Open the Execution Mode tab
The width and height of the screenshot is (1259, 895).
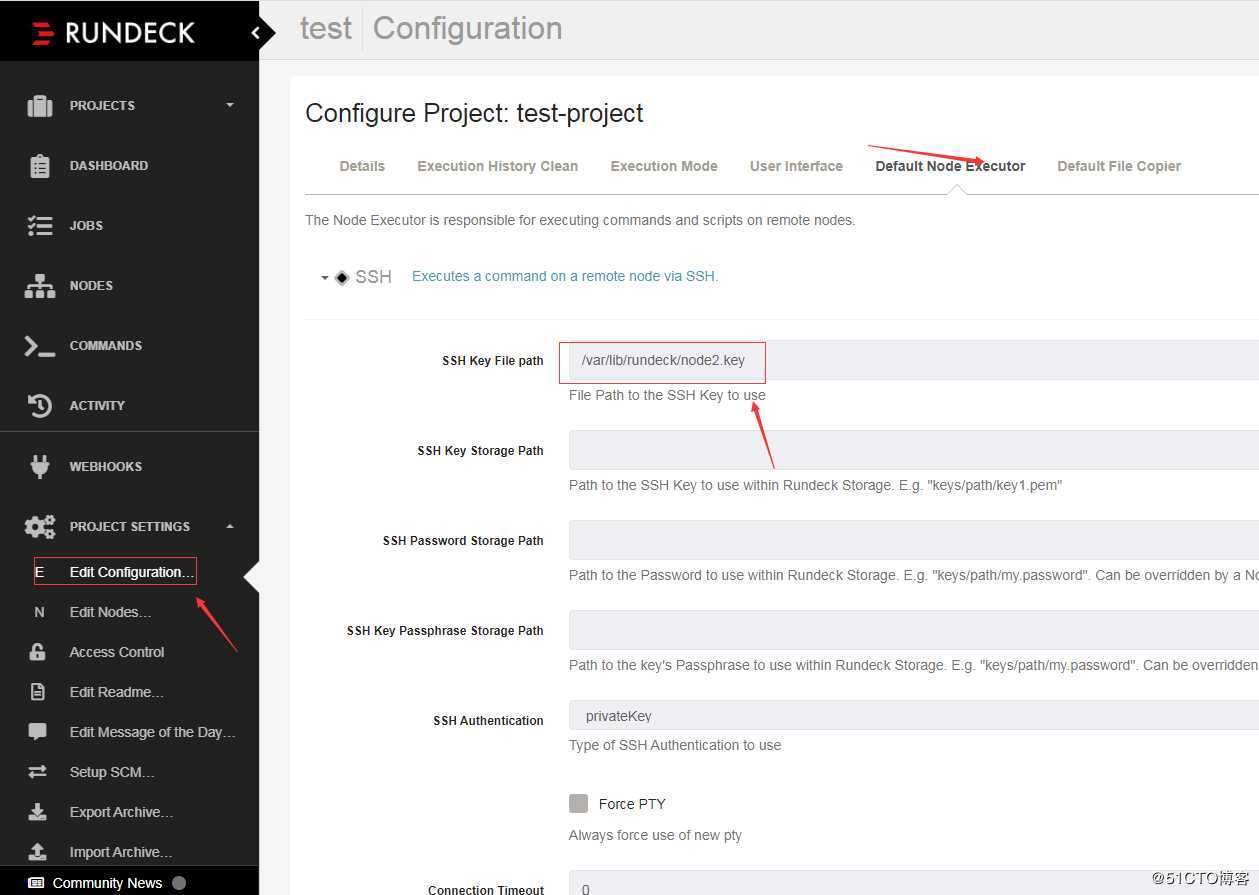[664, 166]
